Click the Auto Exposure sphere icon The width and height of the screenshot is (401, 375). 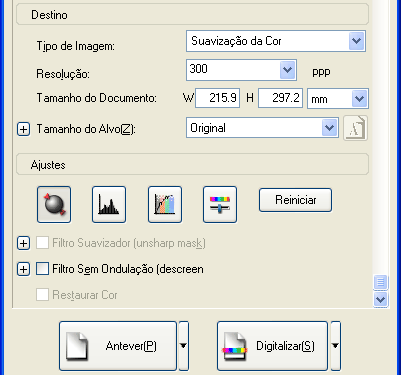click(54, 204)
